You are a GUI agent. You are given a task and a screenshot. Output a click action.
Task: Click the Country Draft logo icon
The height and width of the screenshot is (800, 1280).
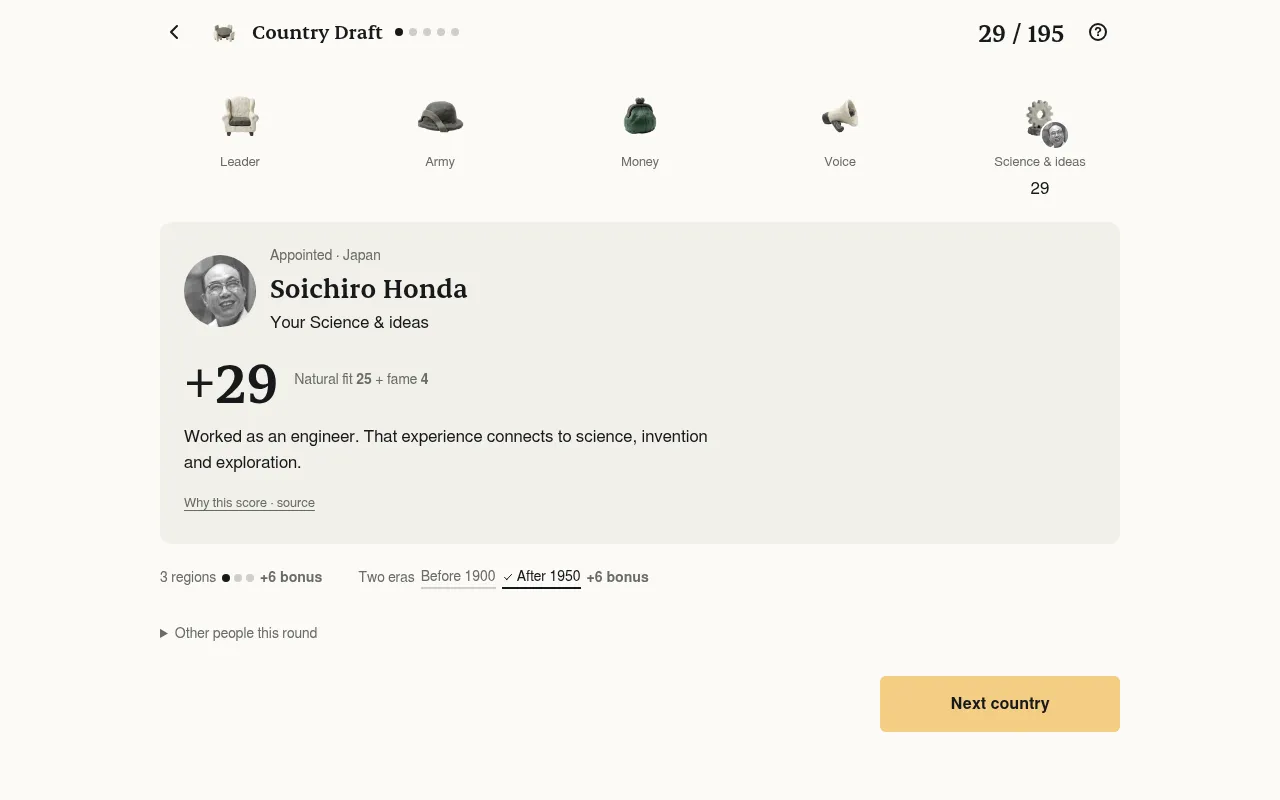(x=225, y=33)
